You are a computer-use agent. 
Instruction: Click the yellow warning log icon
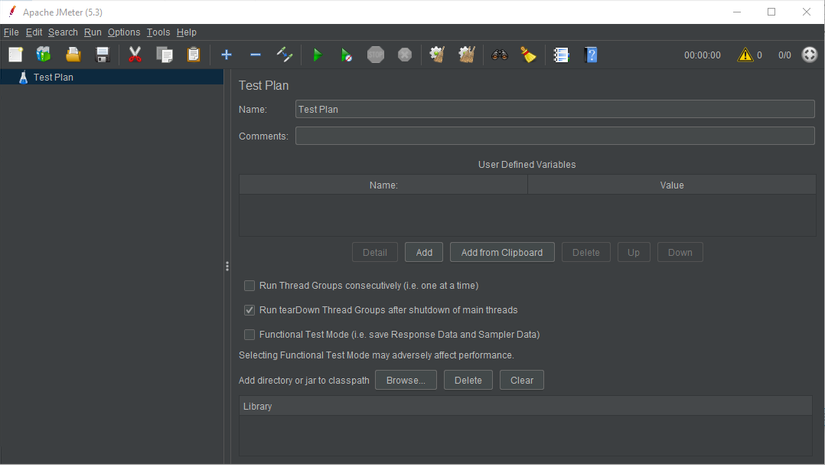[745, 55]
